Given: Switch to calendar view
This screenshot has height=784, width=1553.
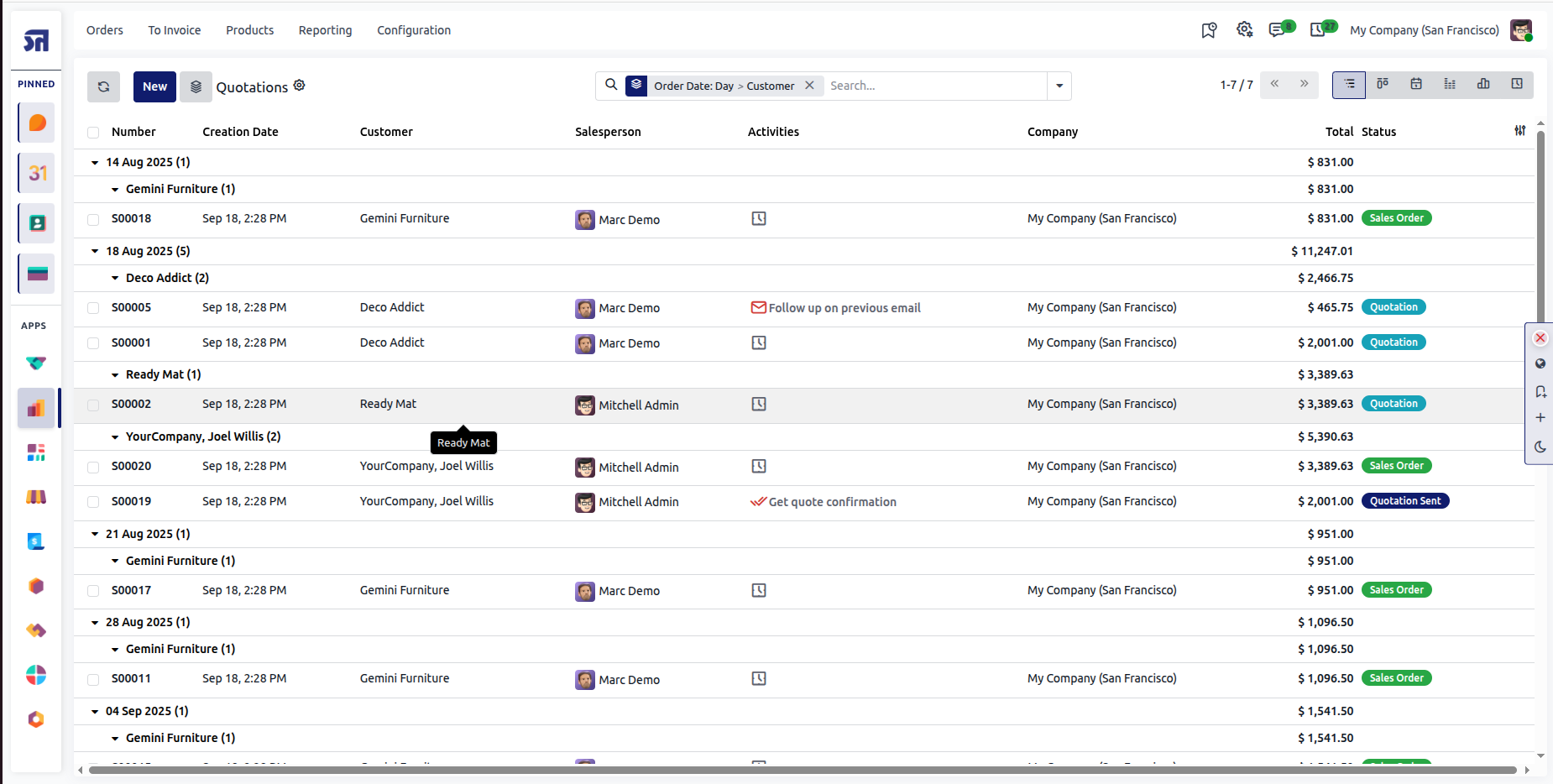Looking at the screenshot, I should point(1416,85).
